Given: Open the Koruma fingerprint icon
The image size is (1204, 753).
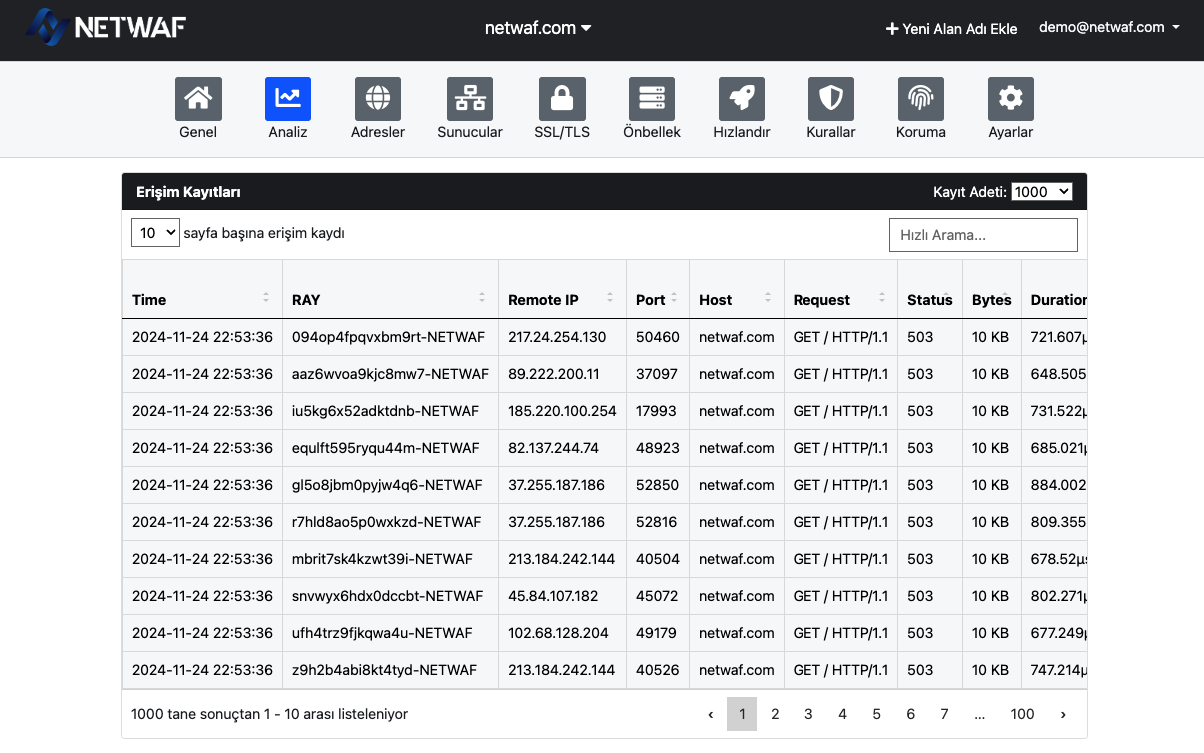Looking at the screenshot, I should coord(921,99).
